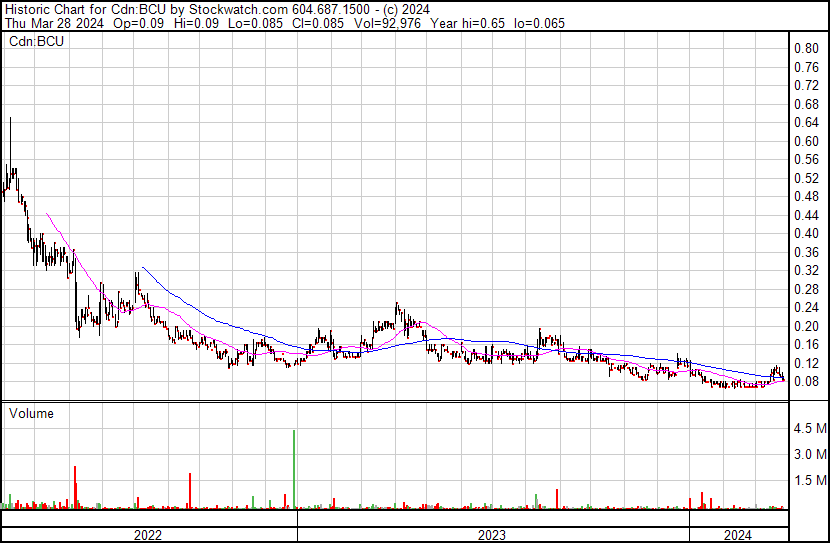This screenshot has width=830, height=543.
Task: Click the 0.28 price axis label
Action: [806, 289]
